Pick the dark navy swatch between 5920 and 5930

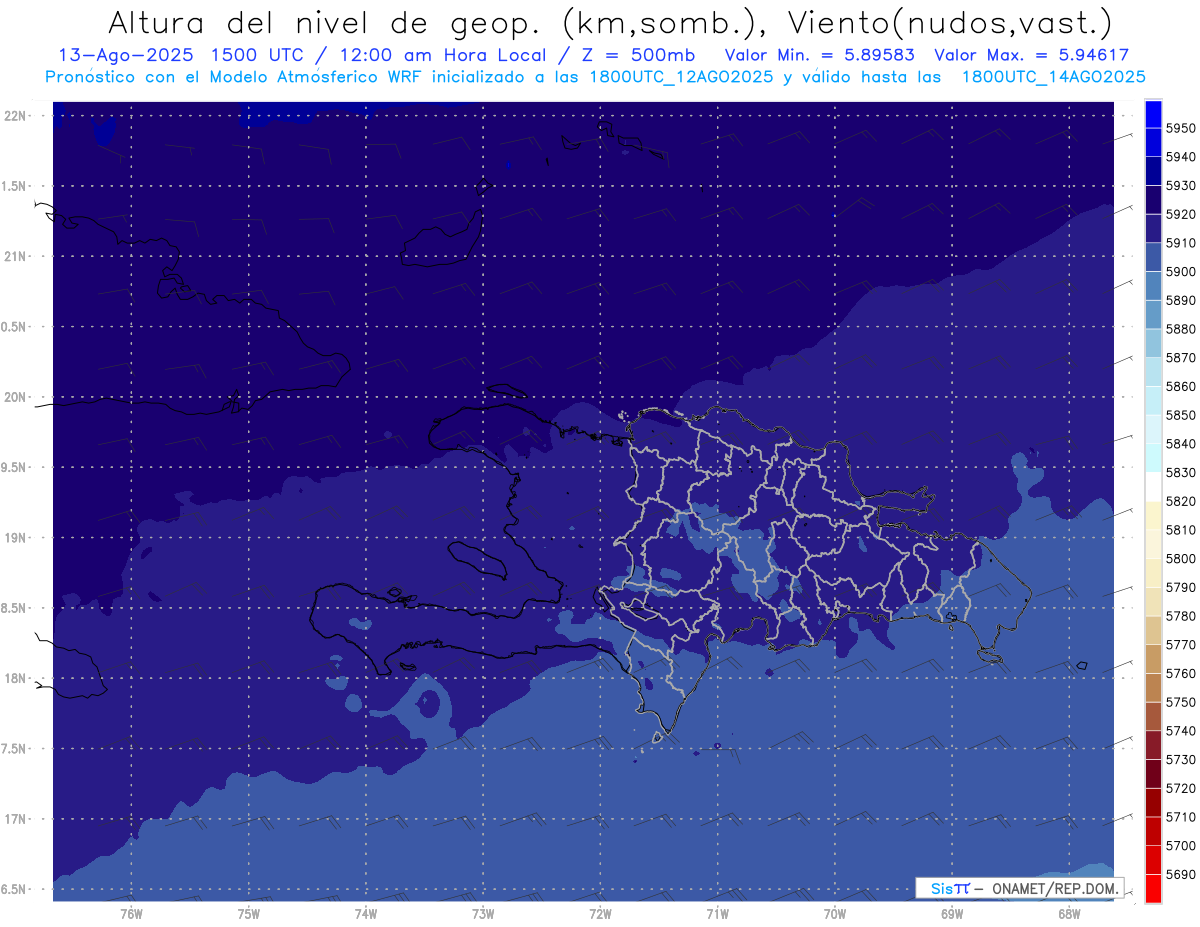tap(1153, 200)
